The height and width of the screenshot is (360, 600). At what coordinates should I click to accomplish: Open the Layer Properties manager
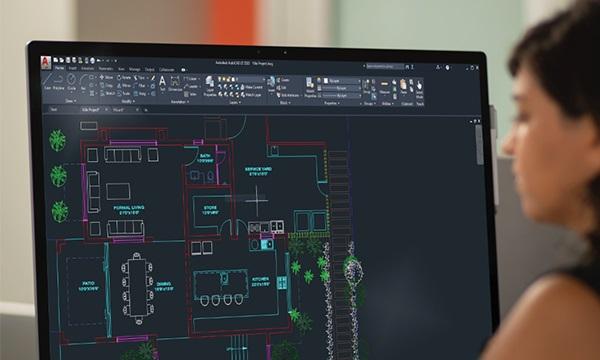pos(209,86)
